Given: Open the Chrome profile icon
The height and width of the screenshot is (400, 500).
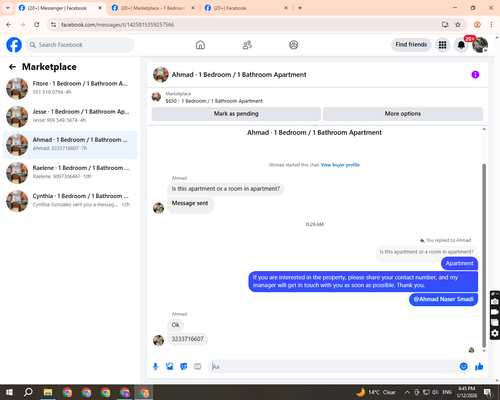Looking at the screenshot, I should 477,25.
